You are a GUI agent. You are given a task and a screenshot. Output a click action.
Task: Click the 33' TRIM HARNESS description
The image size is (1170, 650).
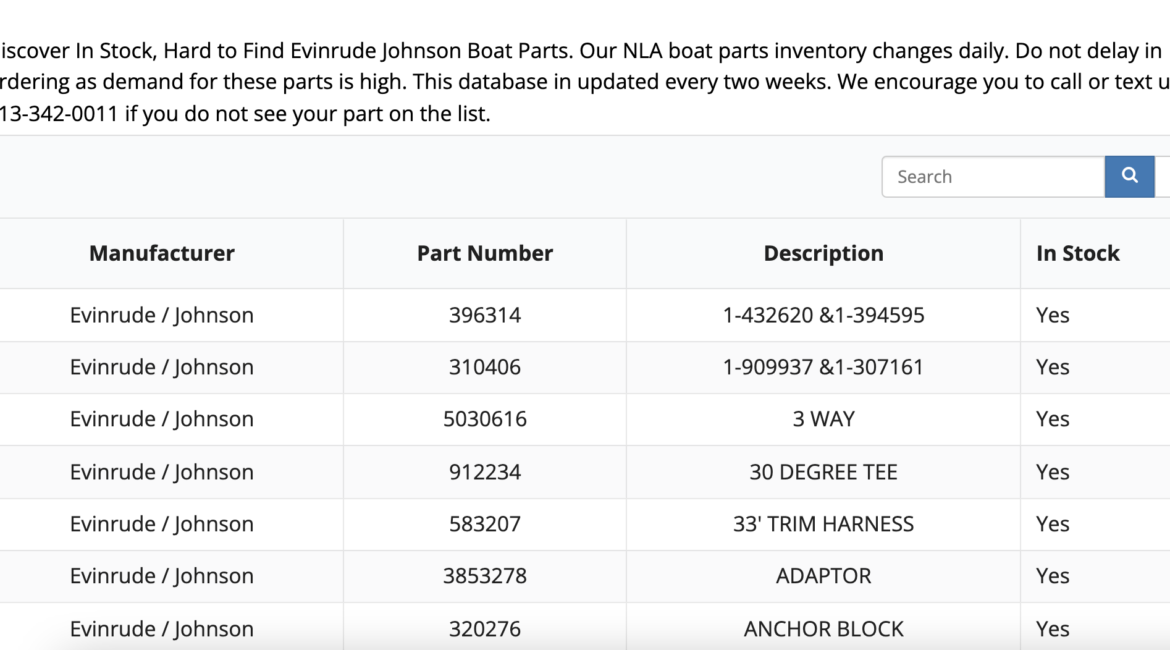[823, 524]
